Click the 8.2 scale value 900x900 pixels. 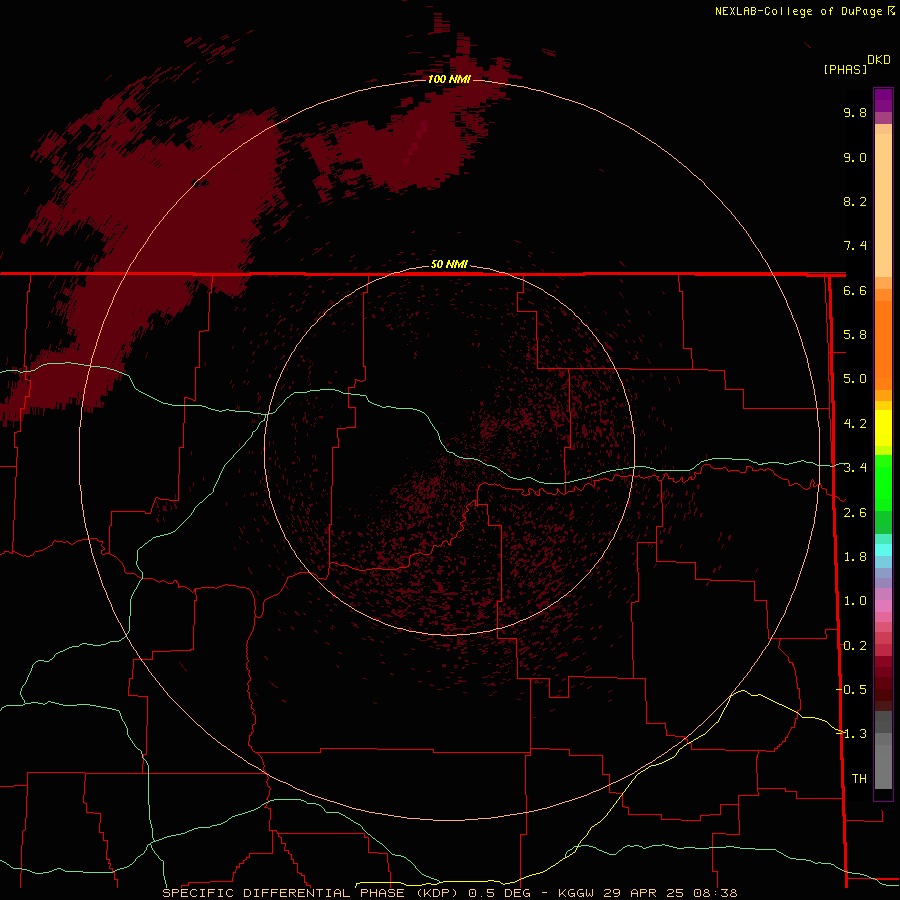click(x=855, y=201)
